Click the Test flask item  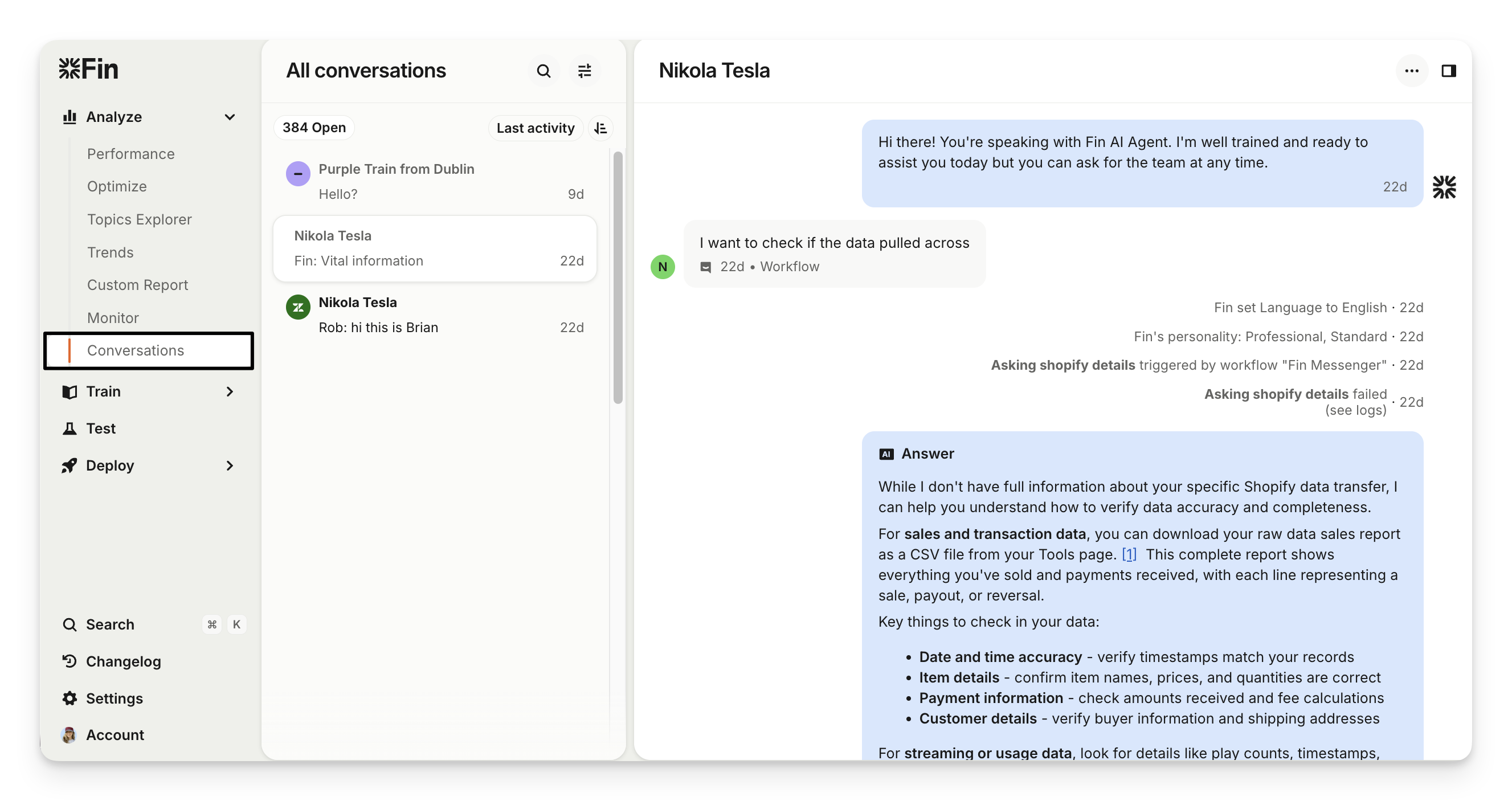click(100, 428)
